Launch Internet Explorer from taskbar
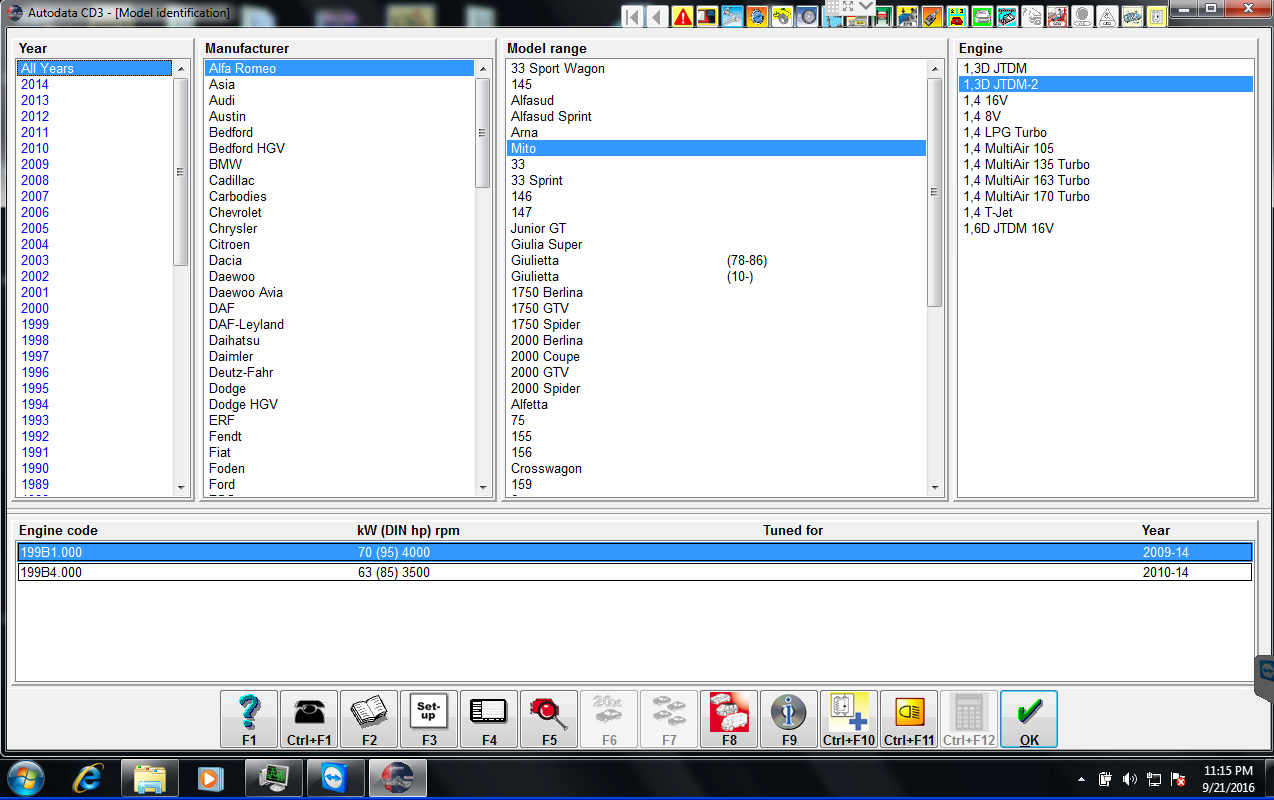 pos(90,778)
